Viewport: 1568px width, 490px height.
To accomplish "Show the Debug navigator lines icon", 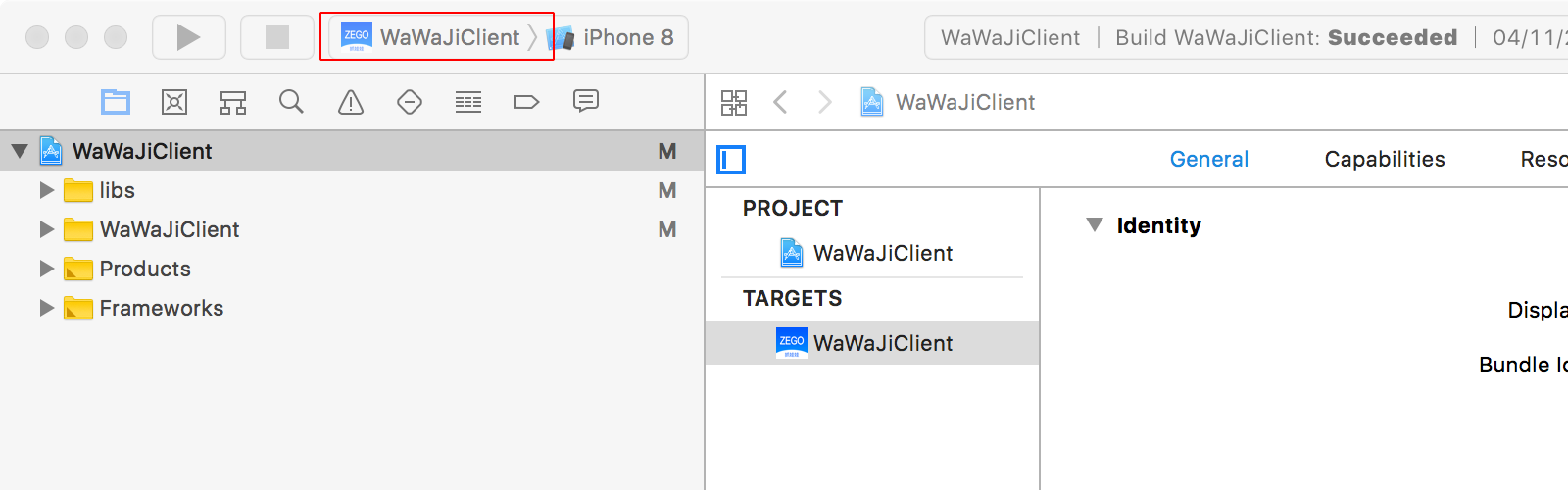I will coord(468,102).
